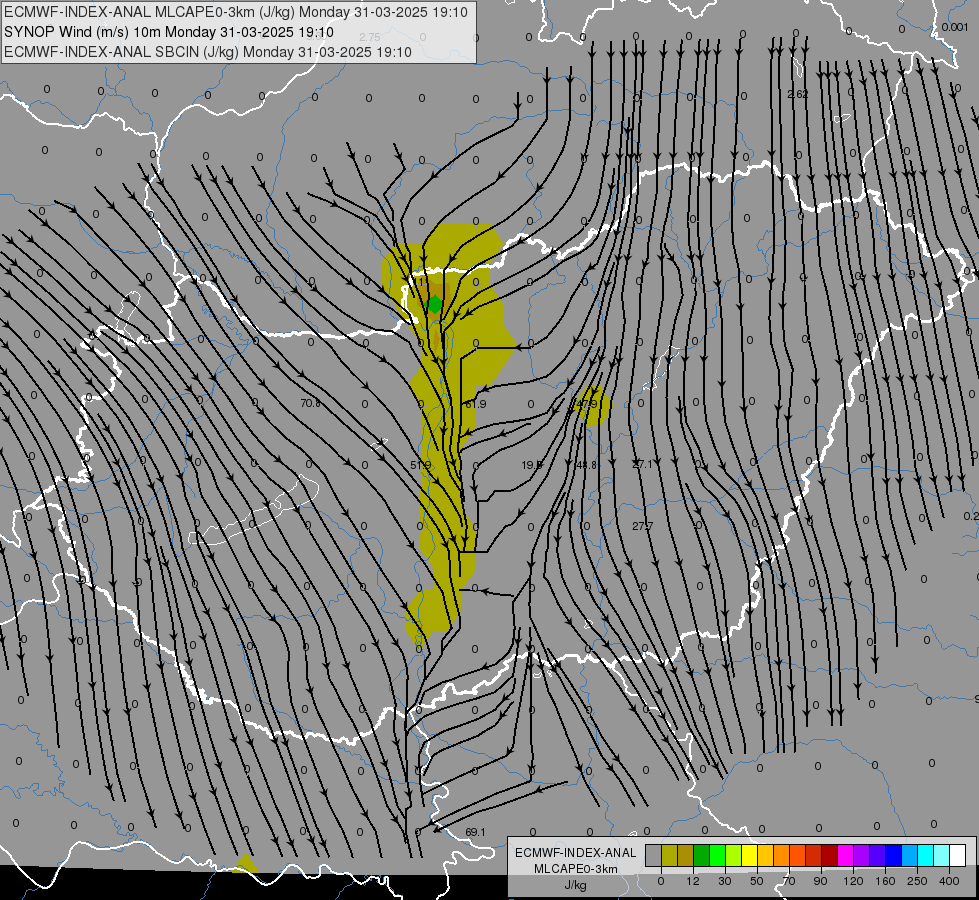Image resolution: width=979 pixels, height=900 pixels.
Task: Select the 61.9 value on the map
Action: pyautogui.click(x=476, y=404)
